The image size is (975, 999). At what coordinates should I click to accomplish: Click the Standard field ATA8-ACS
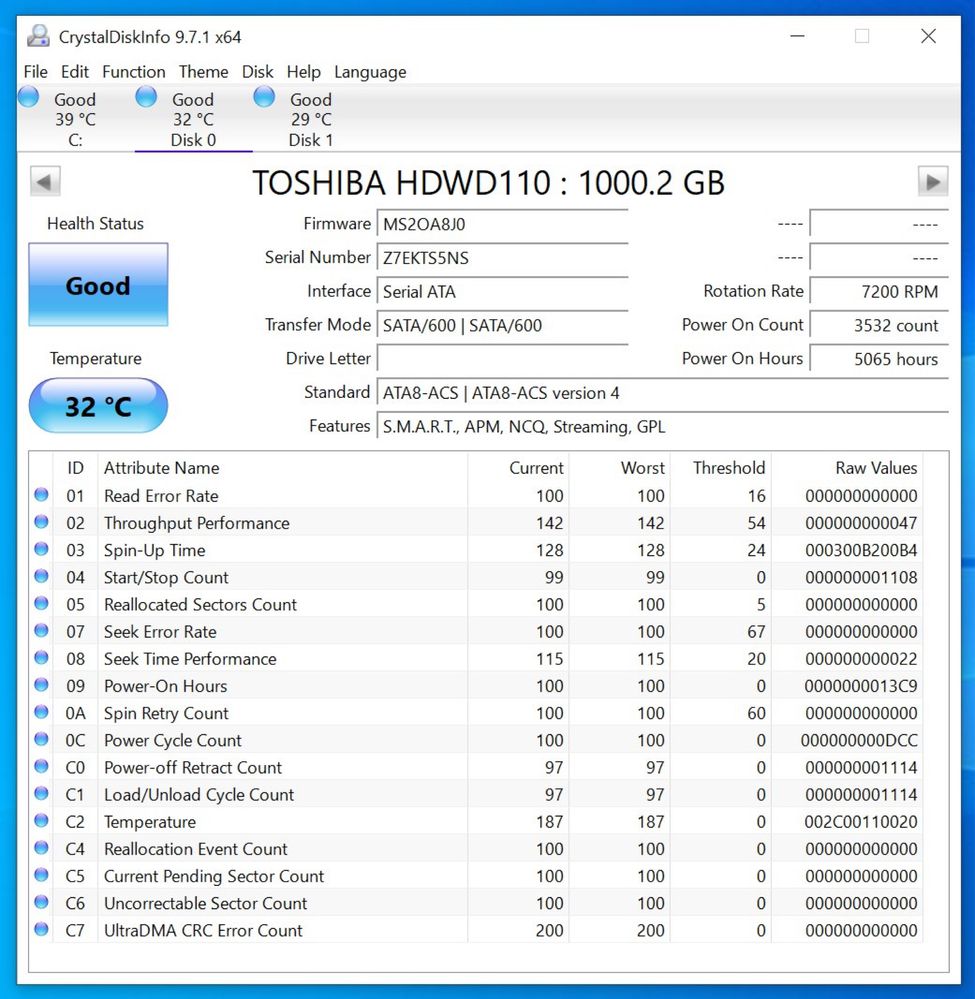[662, 392]
